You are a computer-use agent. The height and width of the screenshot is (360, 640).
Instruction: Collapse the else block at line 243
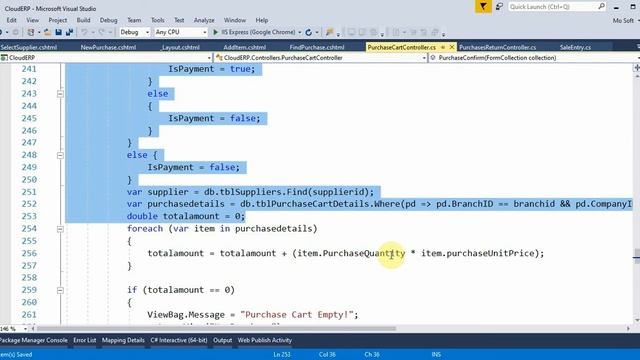point(60,94)
